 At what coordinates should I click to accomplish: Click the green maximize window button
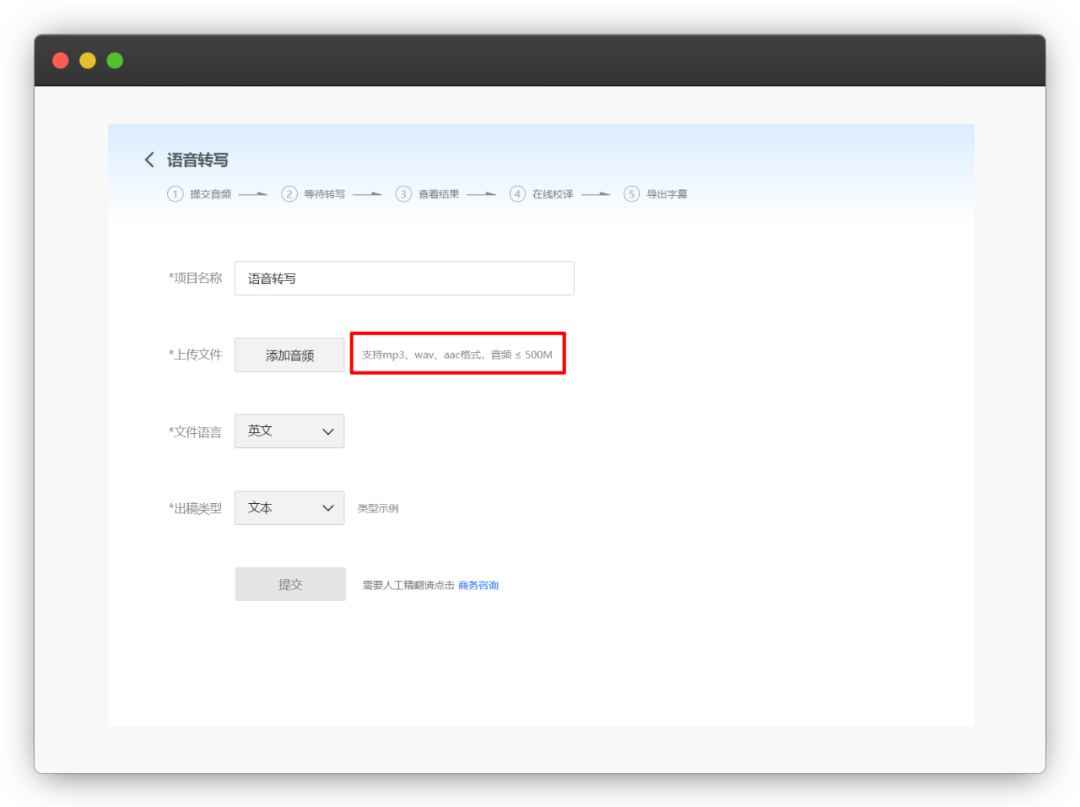pos(115,61)
